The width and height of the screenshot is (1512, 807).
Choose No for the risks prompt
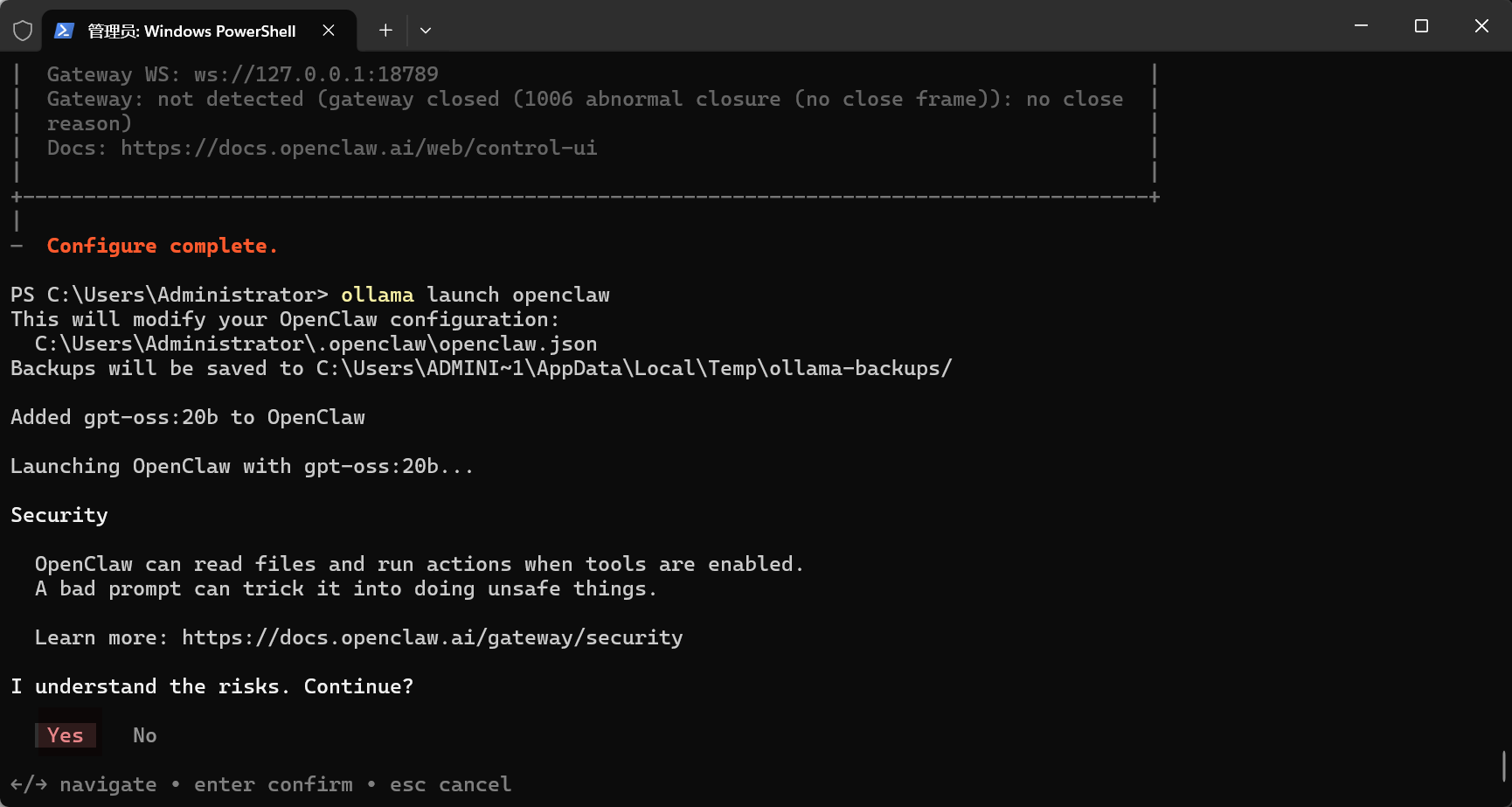(145, 735)
